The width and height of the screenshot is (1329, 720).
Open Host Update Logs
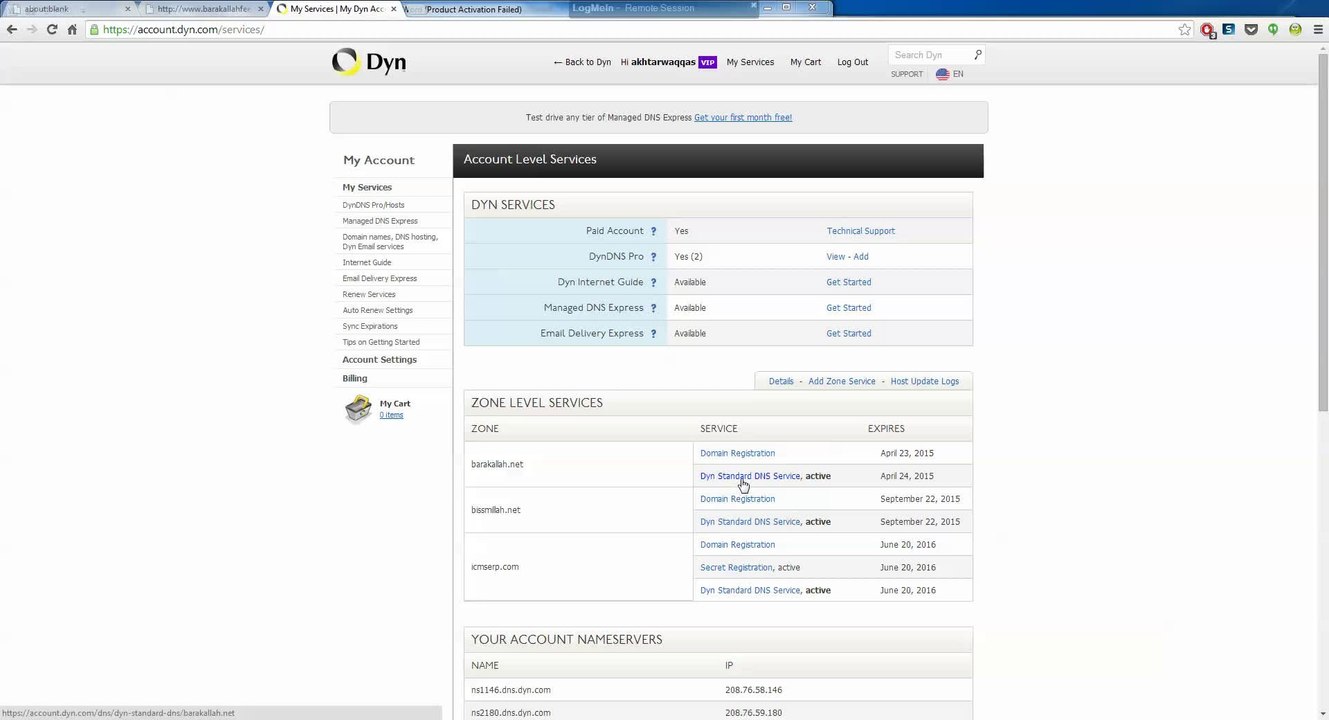[x=925, y=381]
